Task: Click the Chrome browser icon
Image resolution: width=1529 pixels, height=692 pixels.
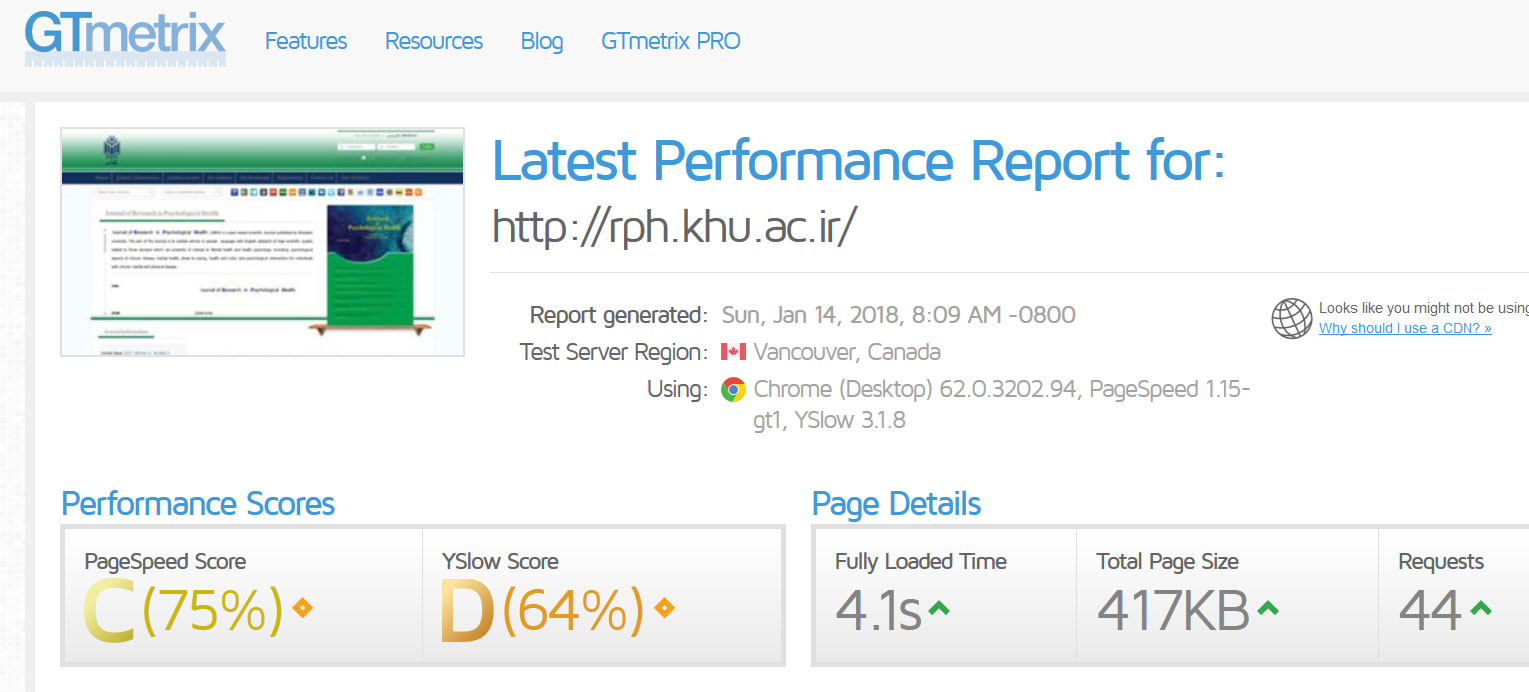Action: (x=733, y=390)
